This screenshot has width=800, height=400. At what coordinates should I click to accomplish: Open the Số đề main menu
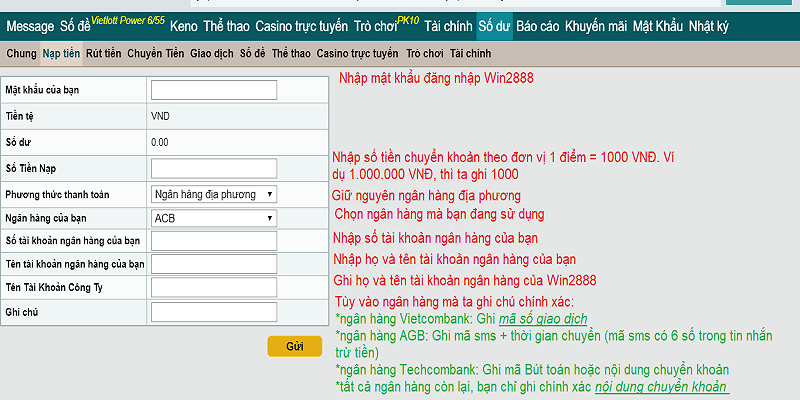(x=75, y=27)
